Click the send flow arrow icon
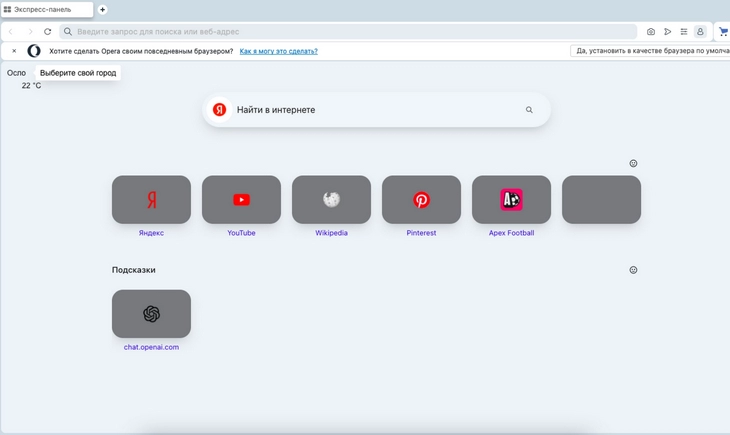This screenshot has height=435, width=730. tap(668, 32)
